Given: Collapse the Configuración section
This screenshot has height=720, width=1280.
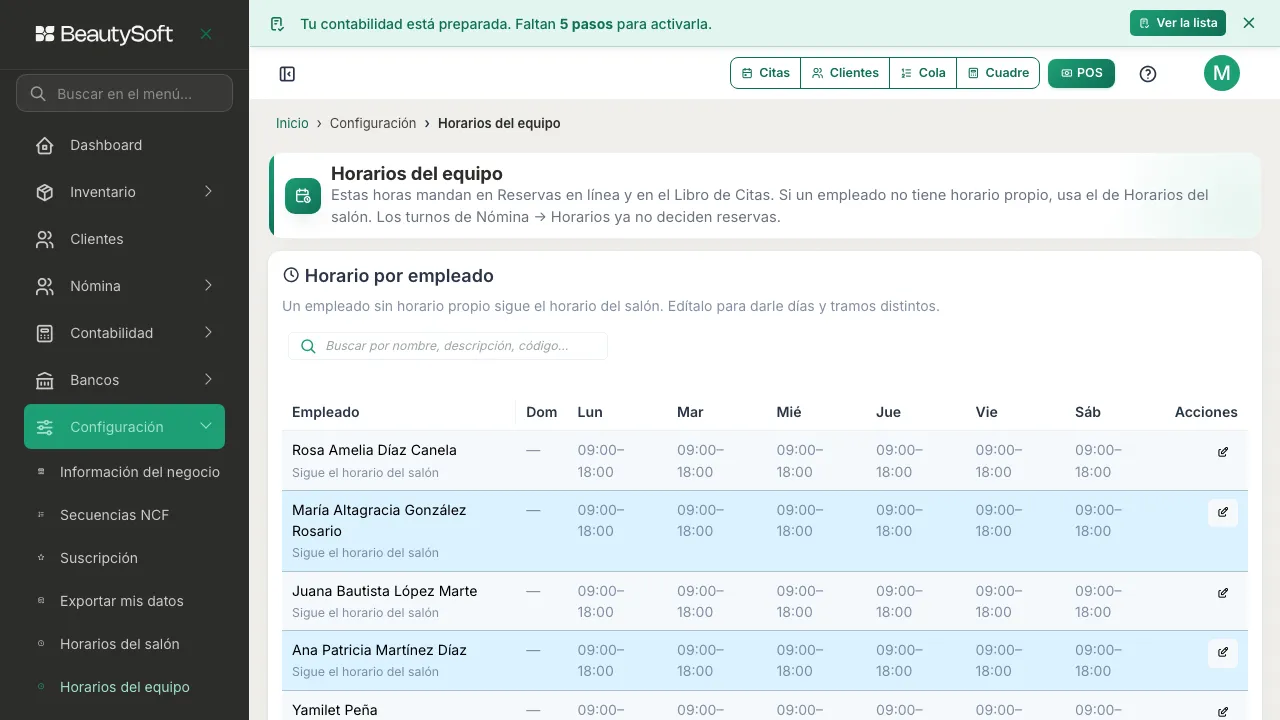Looking at the screenshot, I should [124, 427].
